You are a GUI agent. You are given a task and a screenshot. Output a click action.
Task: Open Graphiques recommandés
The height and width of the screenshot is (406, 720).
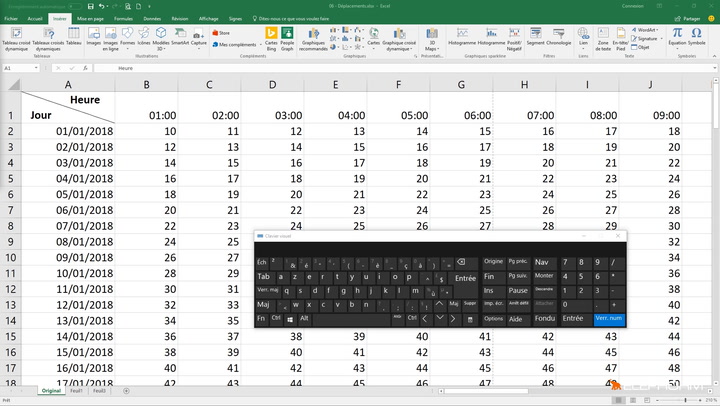[314, 39]
